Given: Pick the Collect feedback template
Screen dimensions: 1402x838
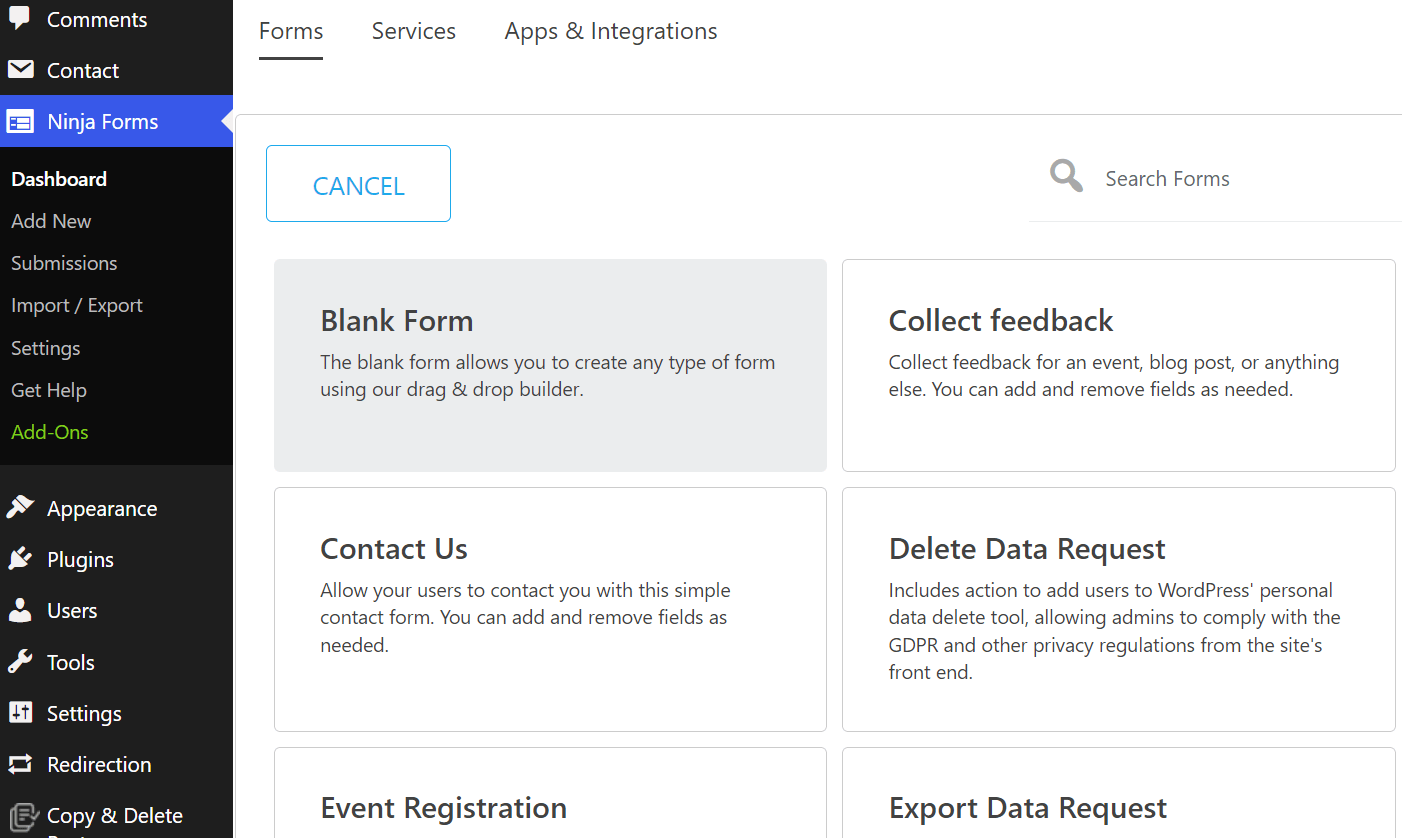Looking at the screenshot, I should [1118, 365].
